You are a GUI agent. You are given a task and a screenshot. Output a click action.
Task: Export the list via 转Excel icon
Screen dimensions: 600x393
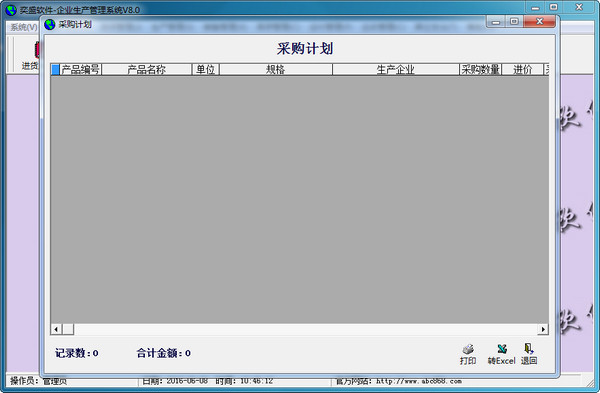[x=502, y=349]
